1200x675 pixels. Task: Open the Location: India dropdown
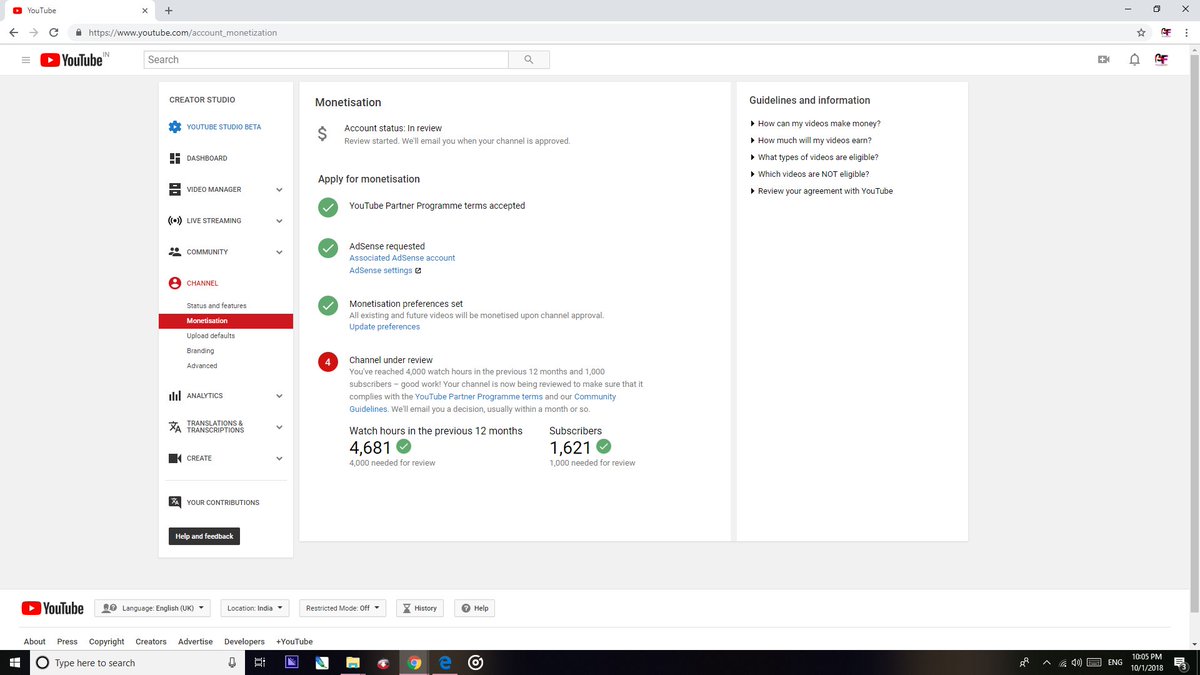[x=254, y=608]
